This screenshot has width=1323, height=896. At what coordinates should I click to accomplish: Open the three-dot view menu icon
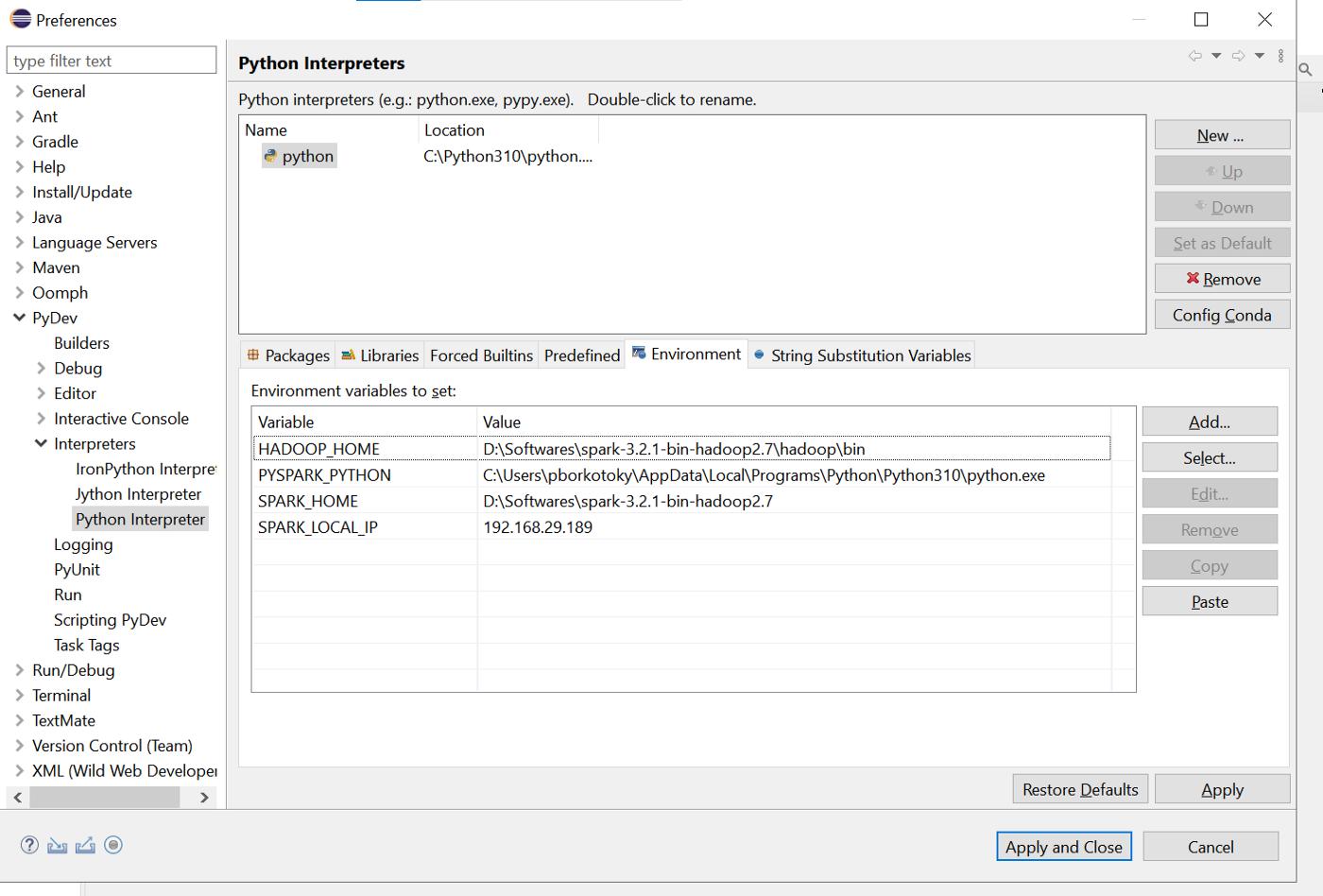pos(1280,56)
